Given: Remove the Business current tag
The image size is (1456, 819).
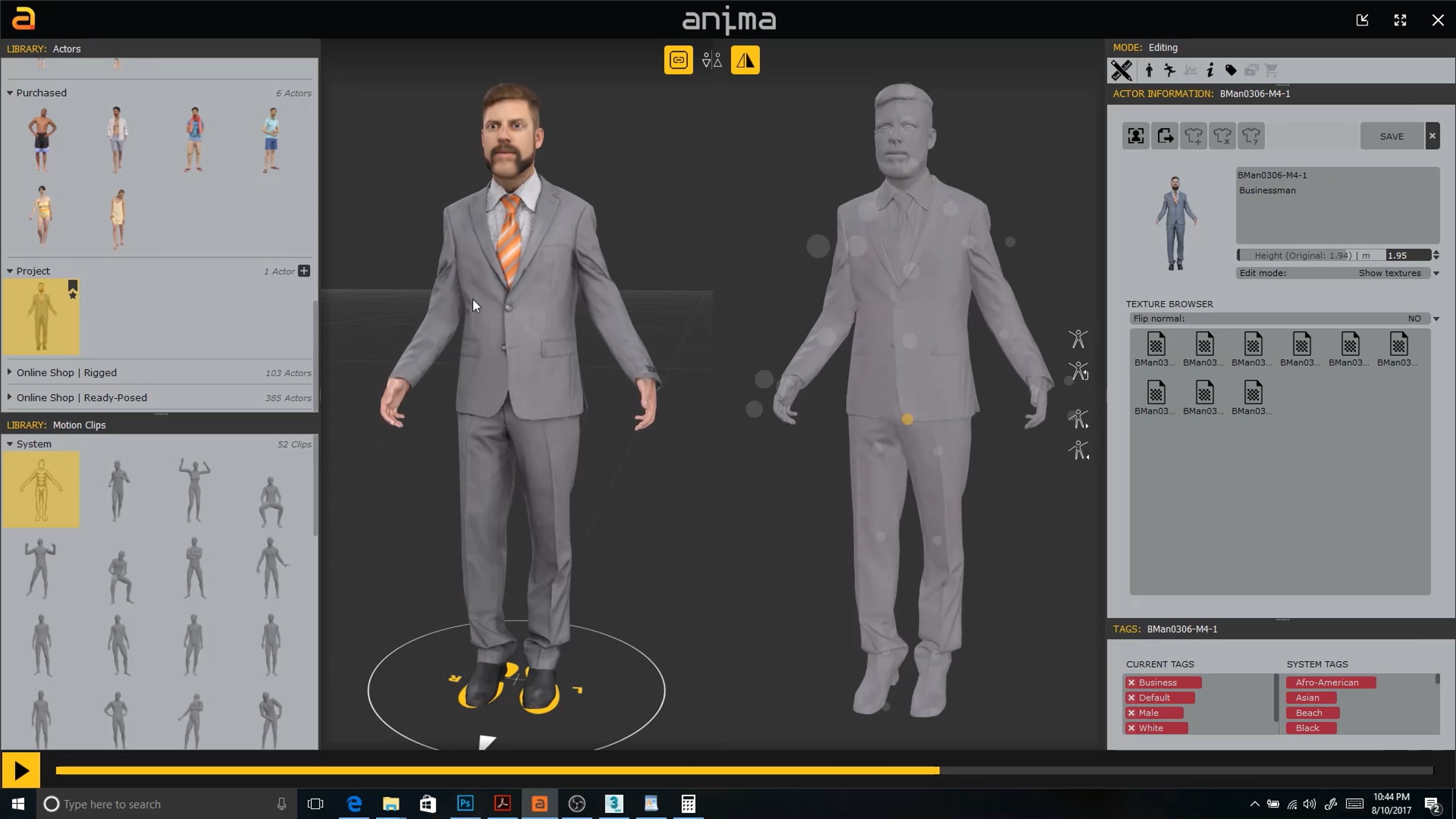Looking at the screenshot, I should pyautogui.click(x=1131, y=682).
